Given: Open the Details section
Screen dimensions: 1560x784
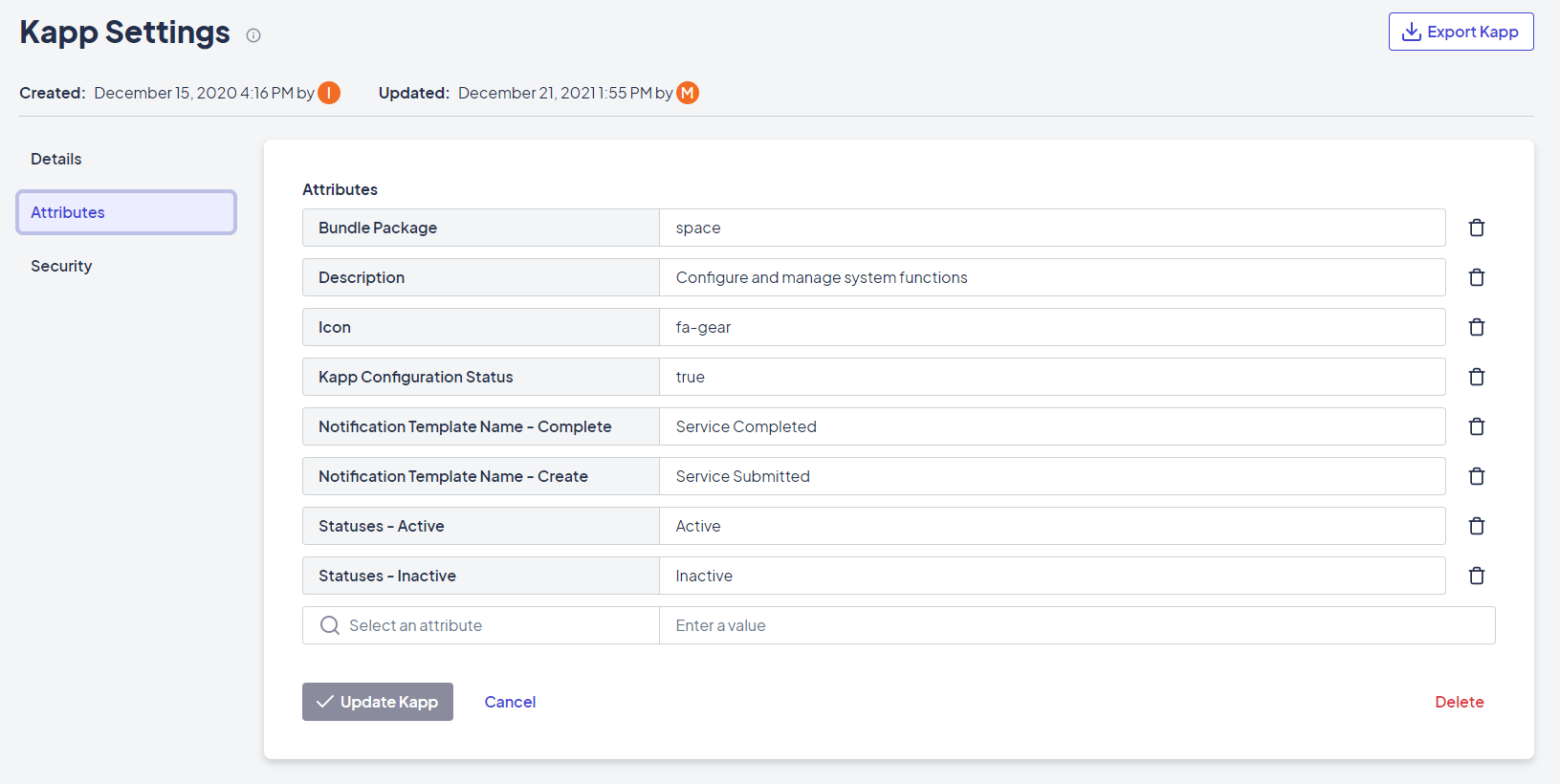Looking at the screenshot, I should [126, 159].
